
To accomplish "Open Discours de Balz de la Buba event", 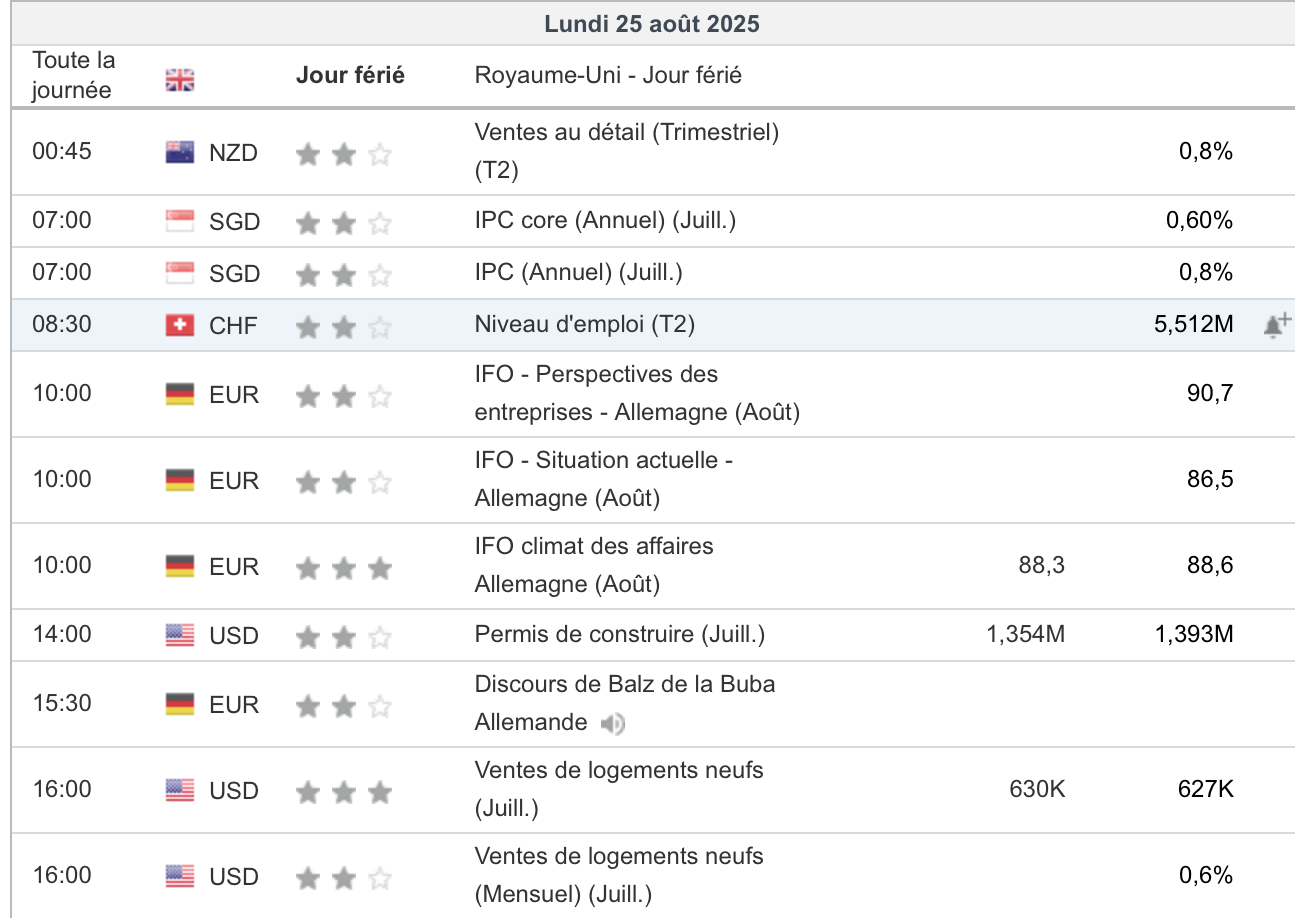I will [624, 685].
